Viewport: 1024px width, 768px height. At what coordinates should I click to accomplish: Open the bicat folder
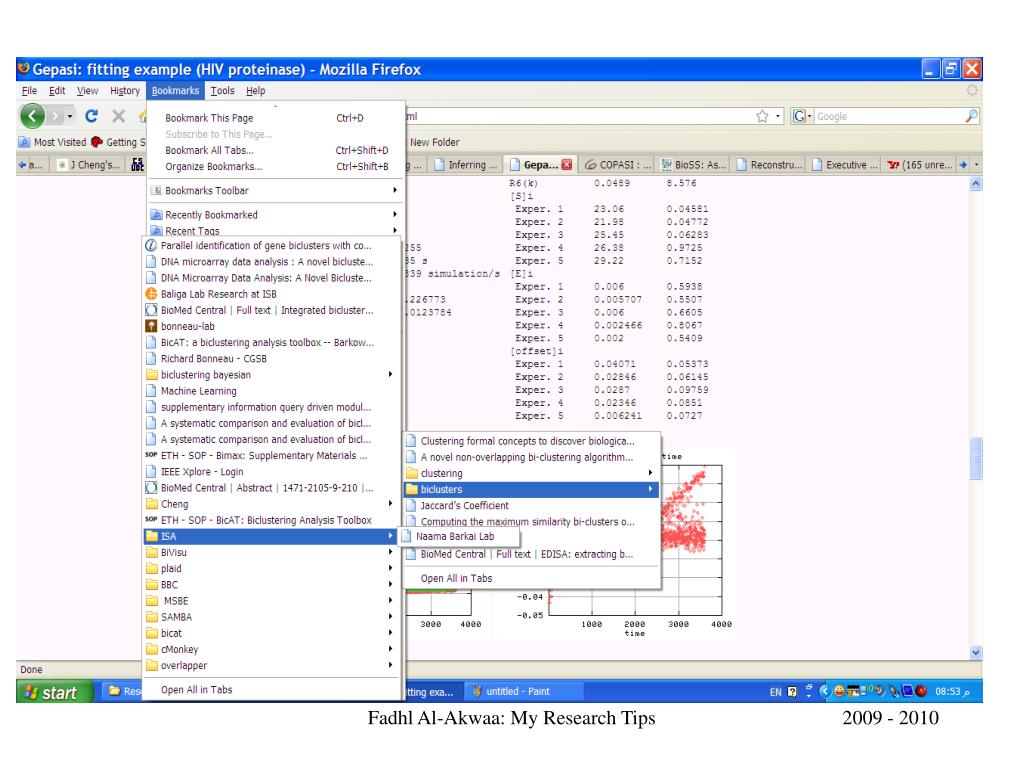(x=272, y=633)
